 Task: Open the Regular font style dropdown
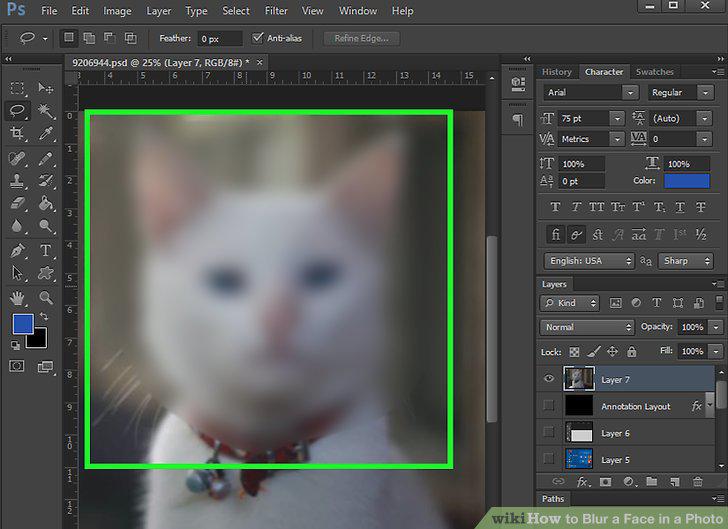pyautogui.click(x=705, y=92)
